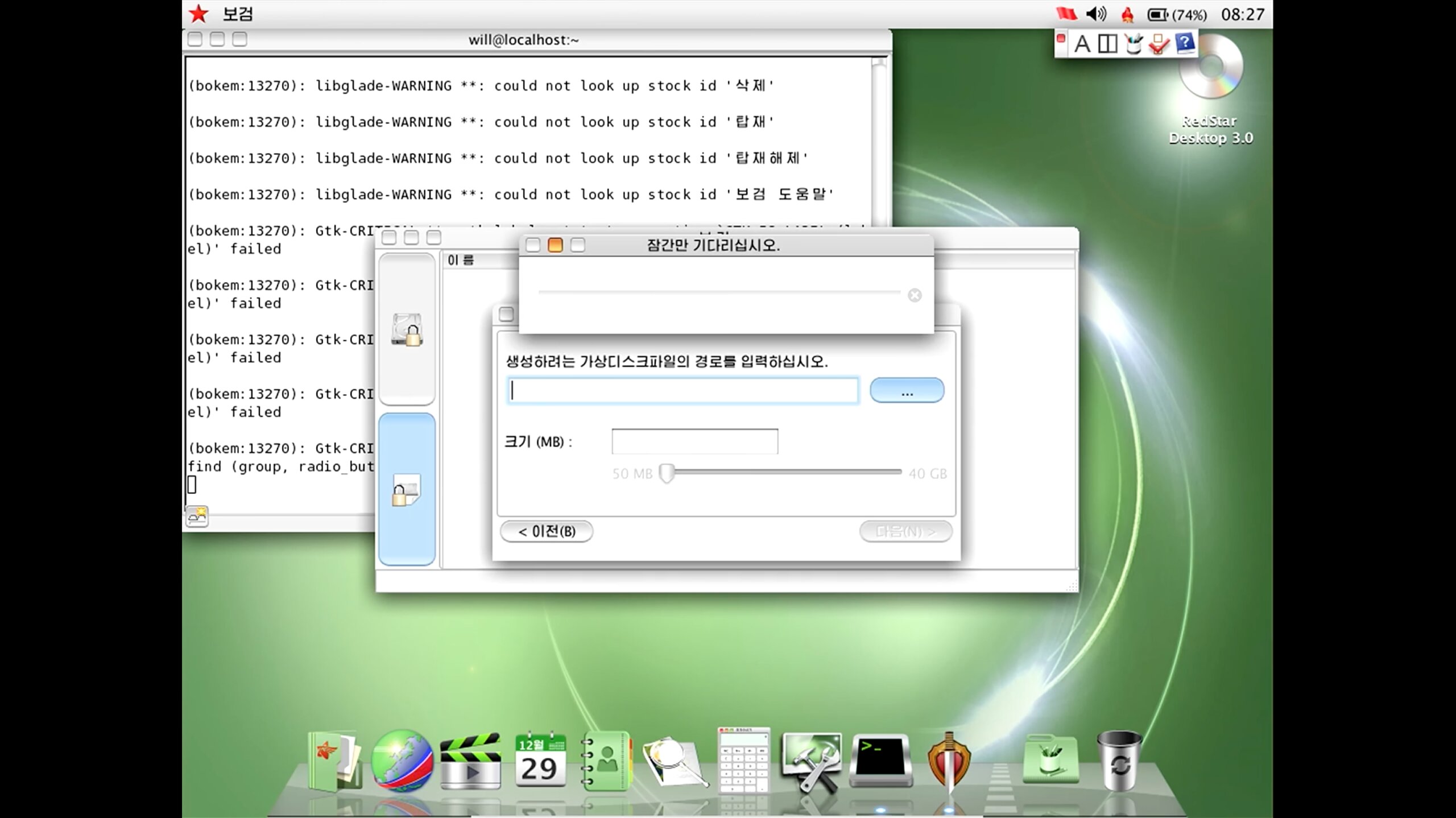The width and height of the screenshot is (1456, 818).
Task: Click terminal line with stock id '탑재해제'
Action: (x=498, y=158)
